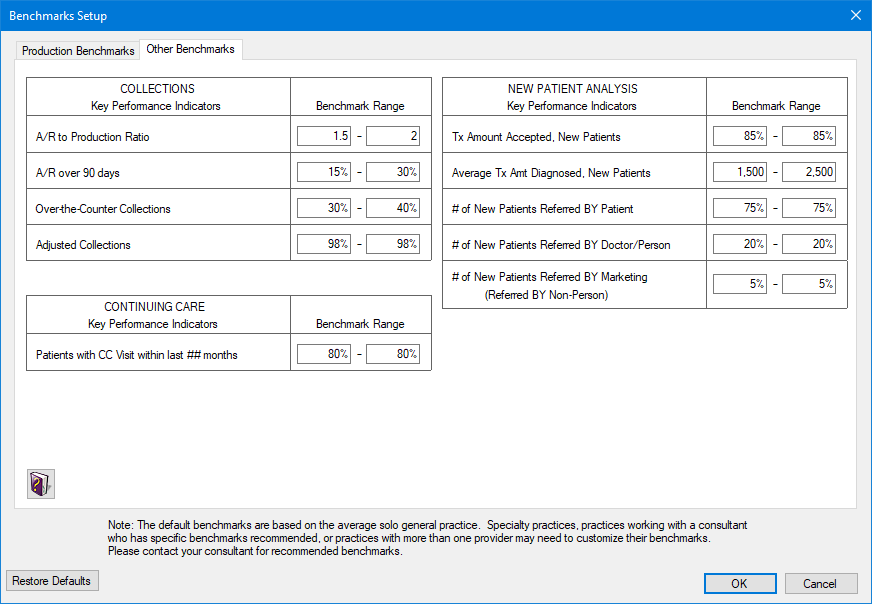Close the Benchmarks Setup window
Image resolution: width=872 pixels, height=604 pixels.
pyautogui.click(x=855, y=15)
